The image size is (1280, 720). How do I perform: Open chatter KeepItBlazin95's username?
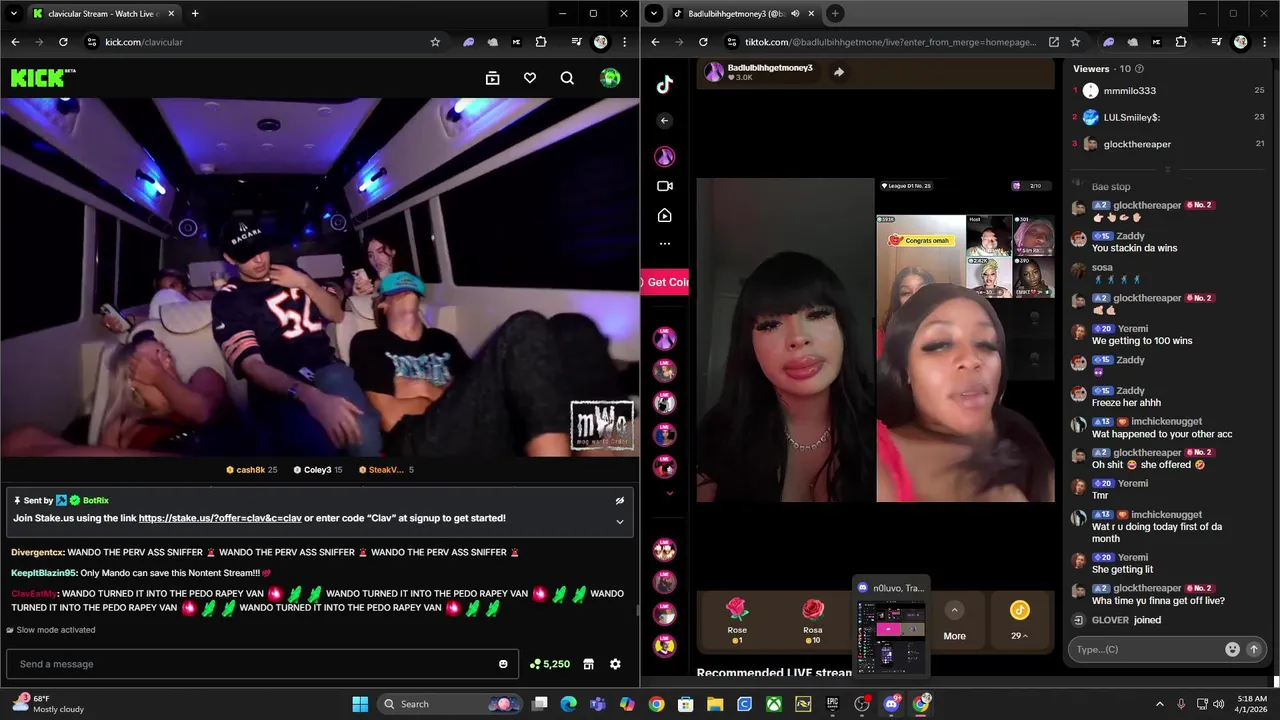pos(44,573)
